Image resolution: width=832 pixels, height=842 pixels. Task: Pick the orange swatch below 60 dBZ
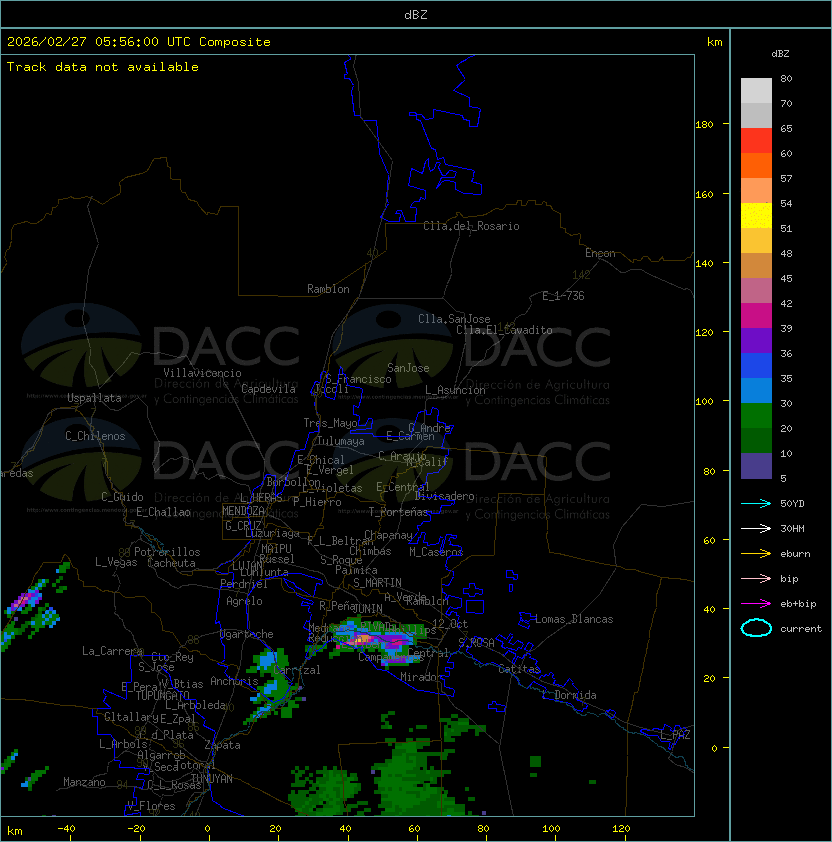[756, 165]
